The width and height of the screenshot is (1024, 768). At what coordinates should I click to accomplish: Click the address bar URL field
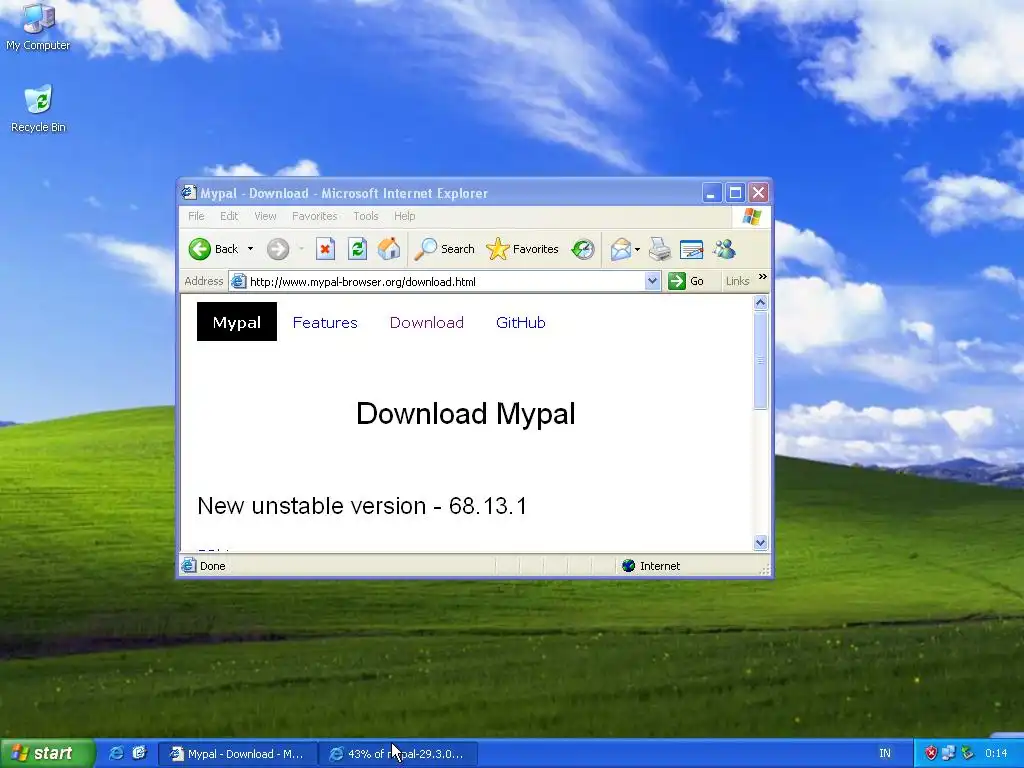(x=446, y=281)
